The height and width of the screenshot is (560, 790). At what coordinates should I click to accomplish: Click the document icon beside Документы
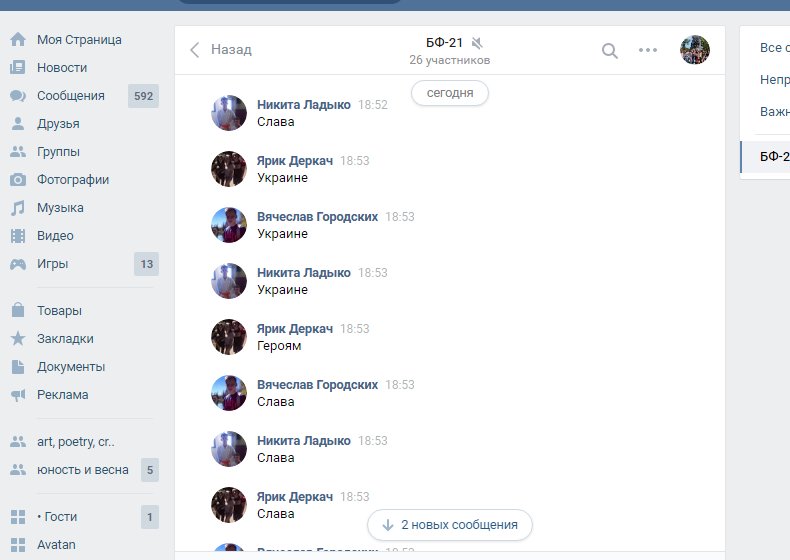(x=18, y=366)
